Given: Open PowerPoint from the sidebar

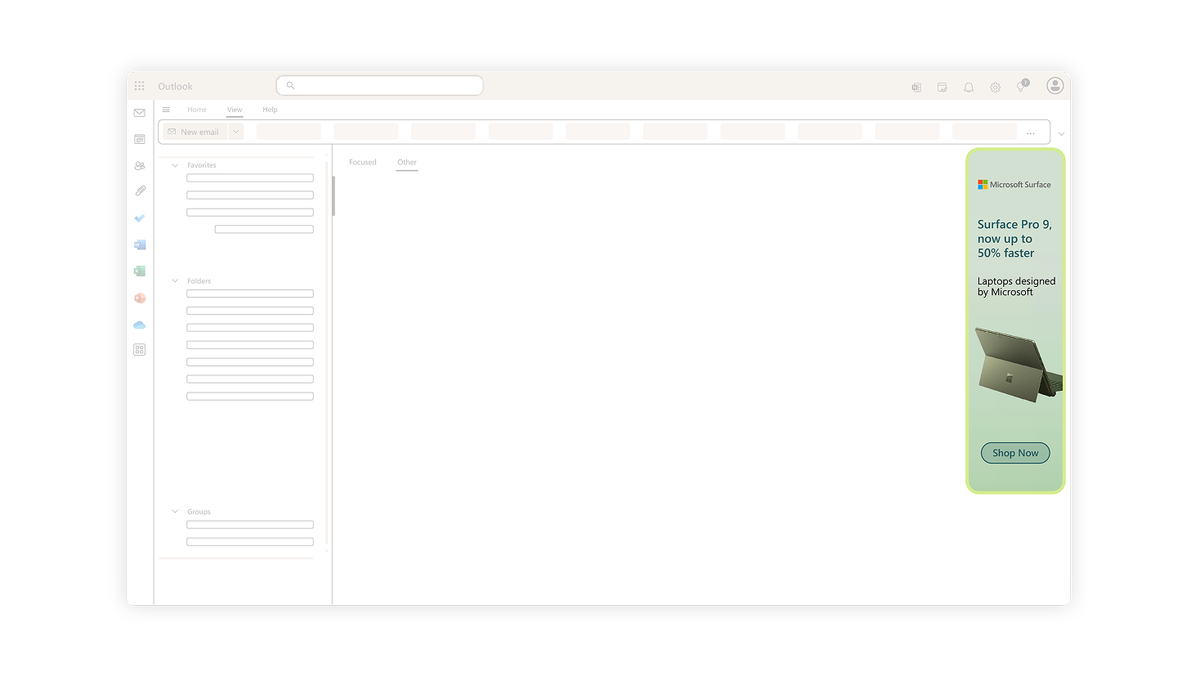Looking at the screenshot, I should point(140,297).
